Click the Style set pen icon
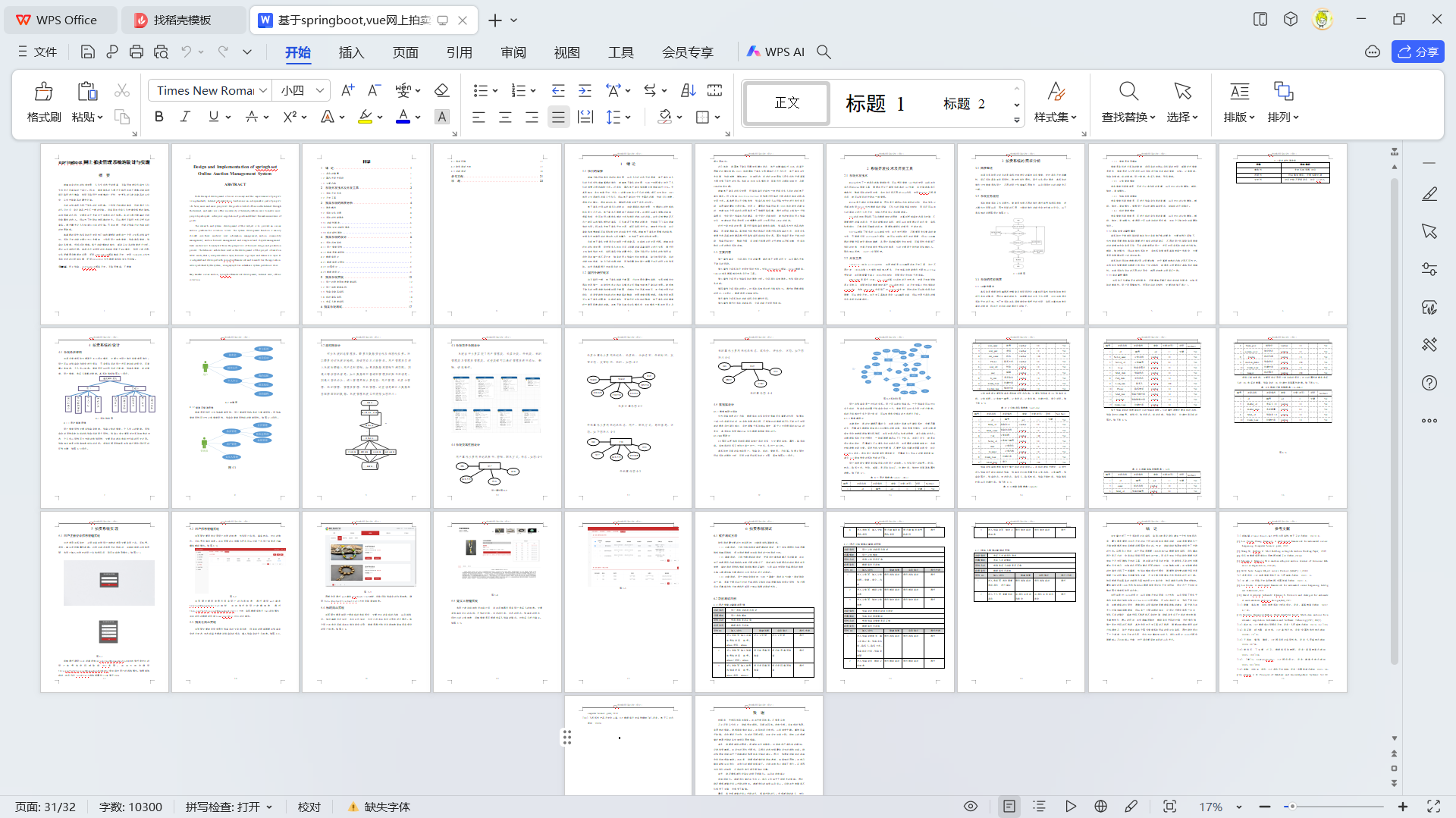Screen dimensions: 1456x818 (1056, 92)
